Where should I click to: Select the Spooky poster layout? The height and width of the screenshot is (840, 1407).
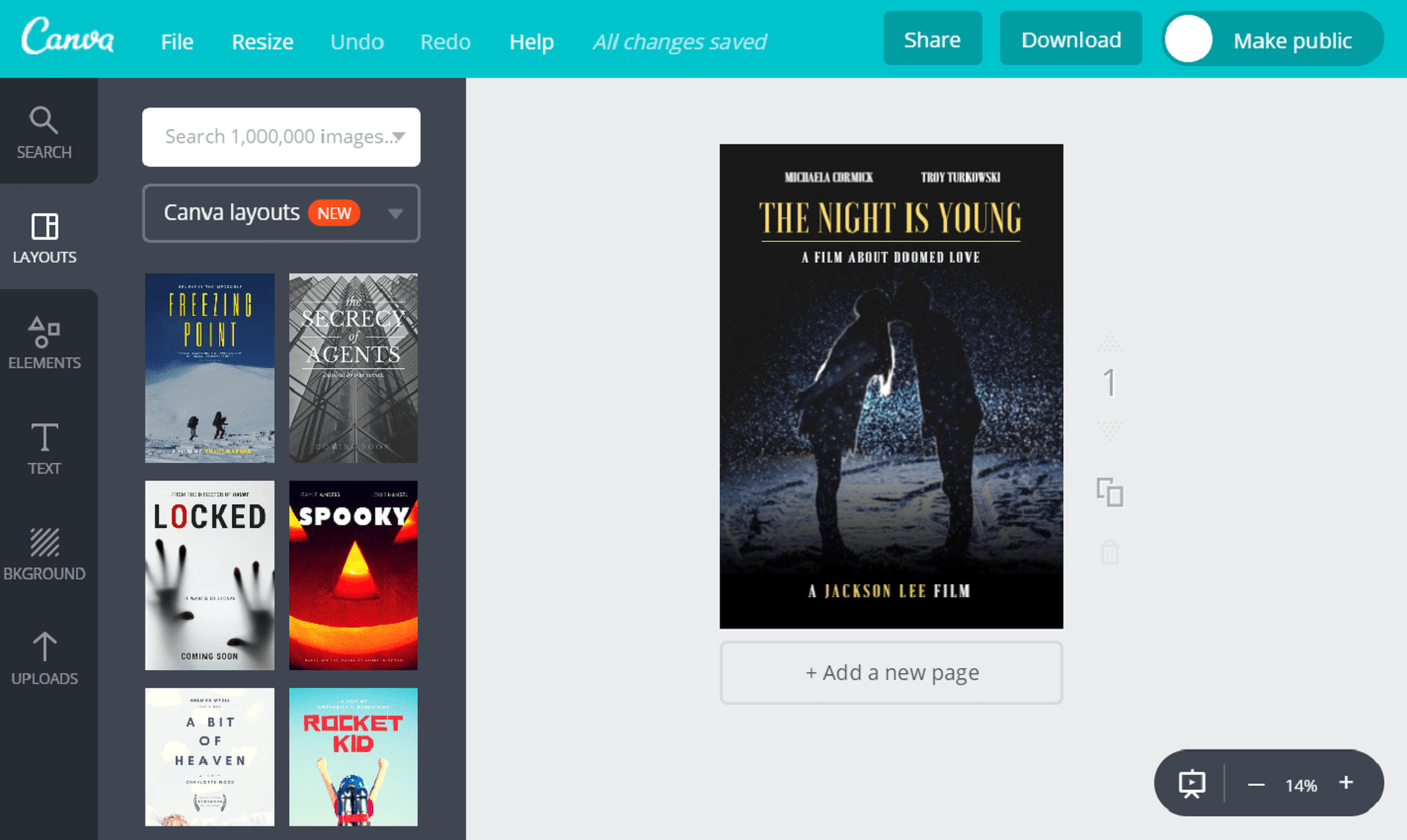pos(352,575)
